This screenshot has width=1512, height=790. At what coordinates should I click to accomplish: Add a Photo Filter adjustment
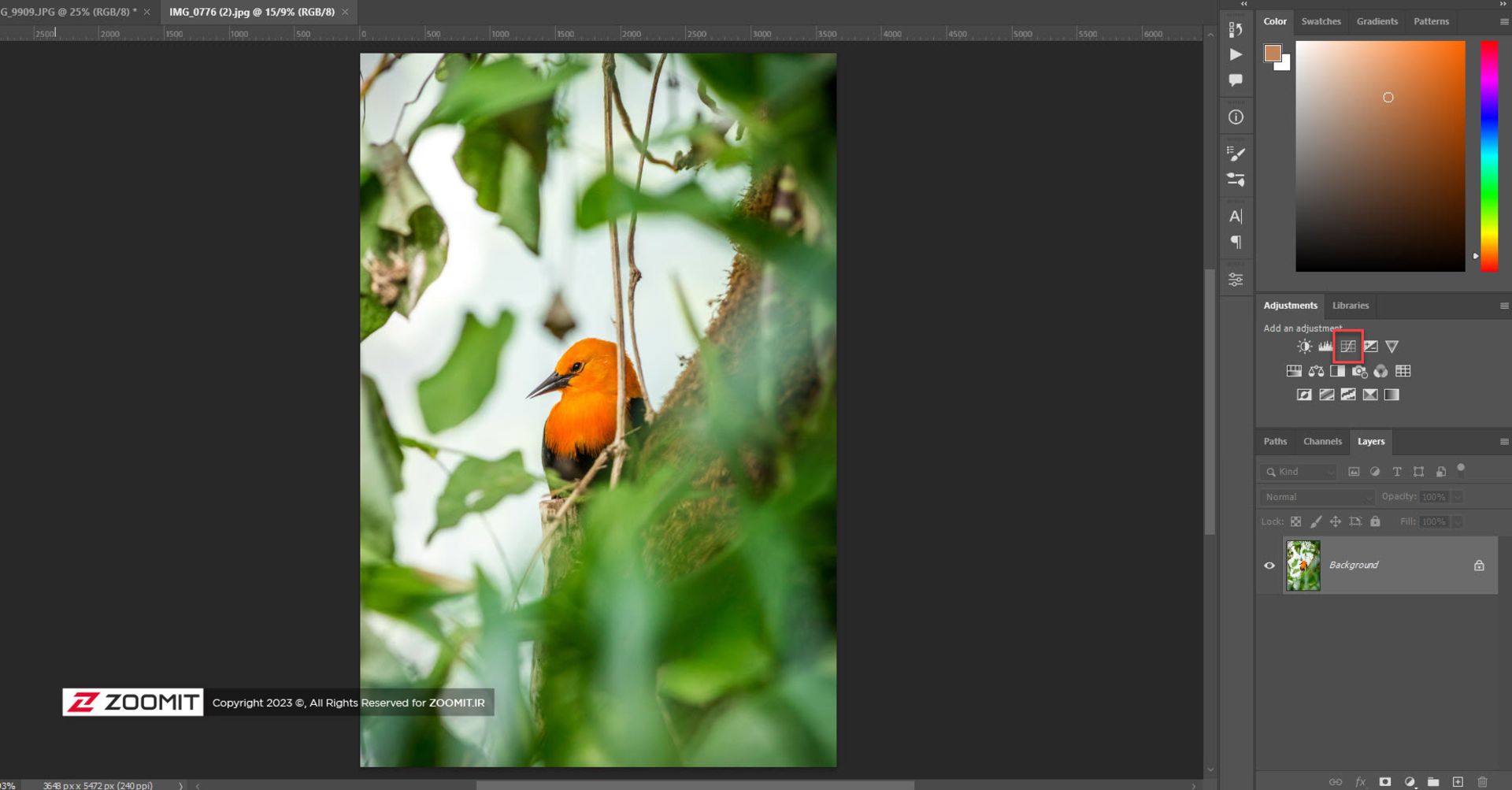point(1359,371)
